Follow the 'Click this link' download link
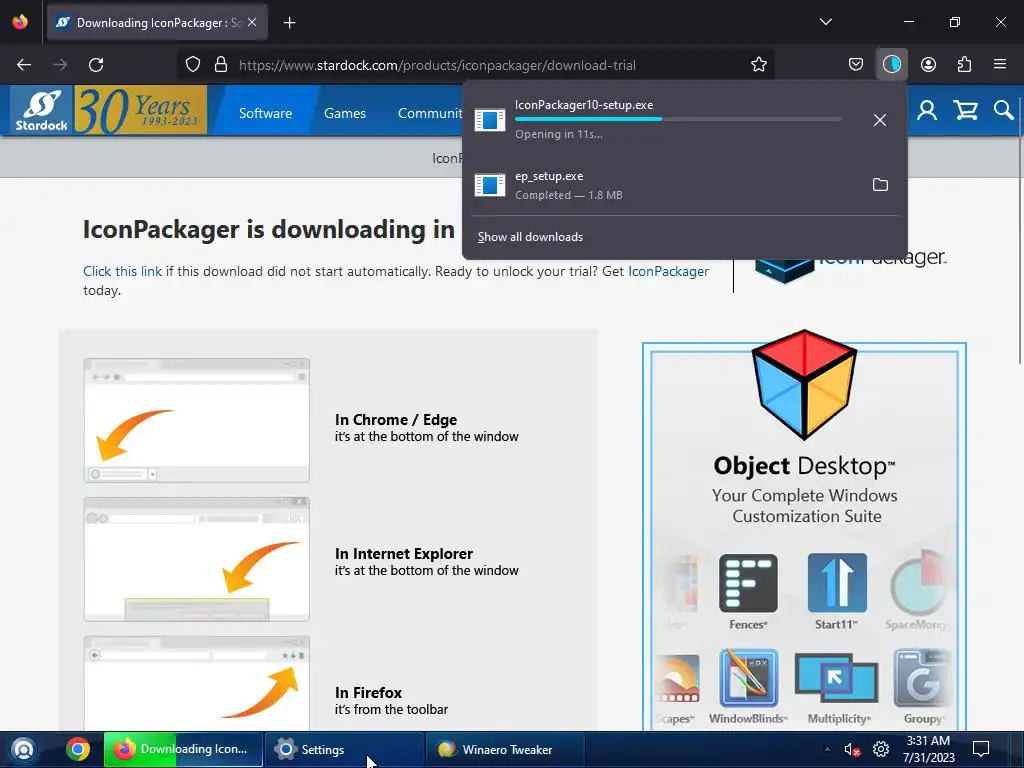The image size is (1024, 768). click(x=122, y=271)
